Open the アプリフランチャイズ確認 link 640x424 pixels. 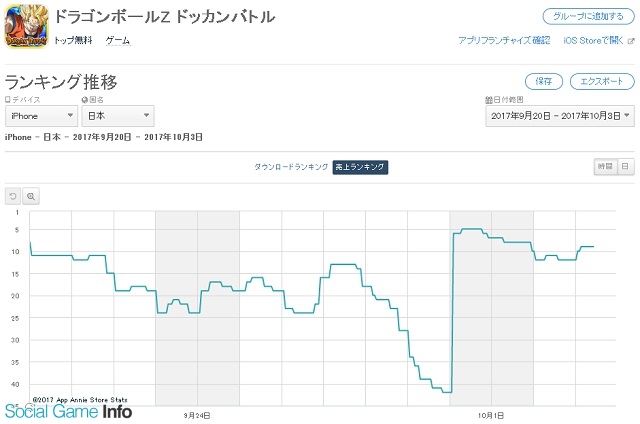(x=504, y=40)
